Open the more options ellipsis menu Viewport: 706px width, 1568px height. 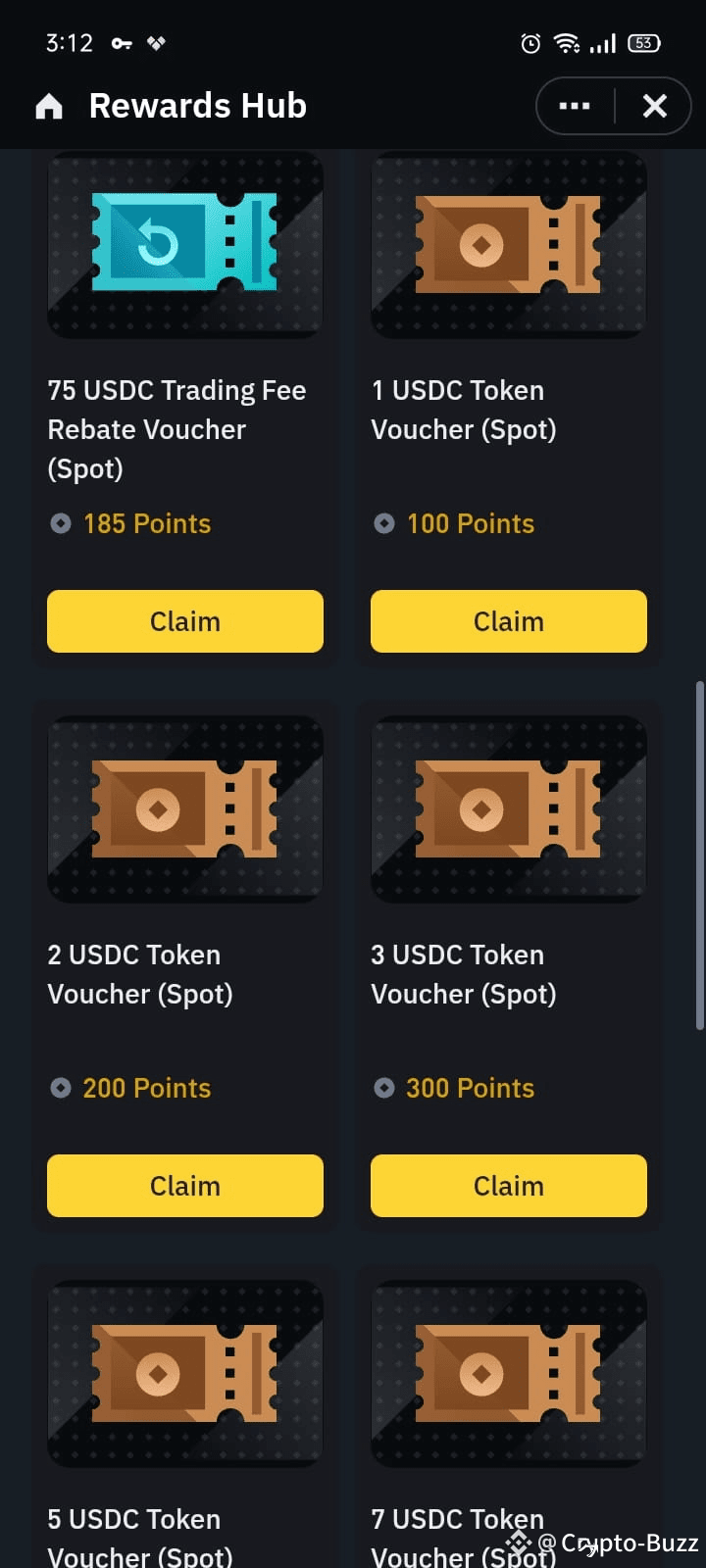[575, 106]
